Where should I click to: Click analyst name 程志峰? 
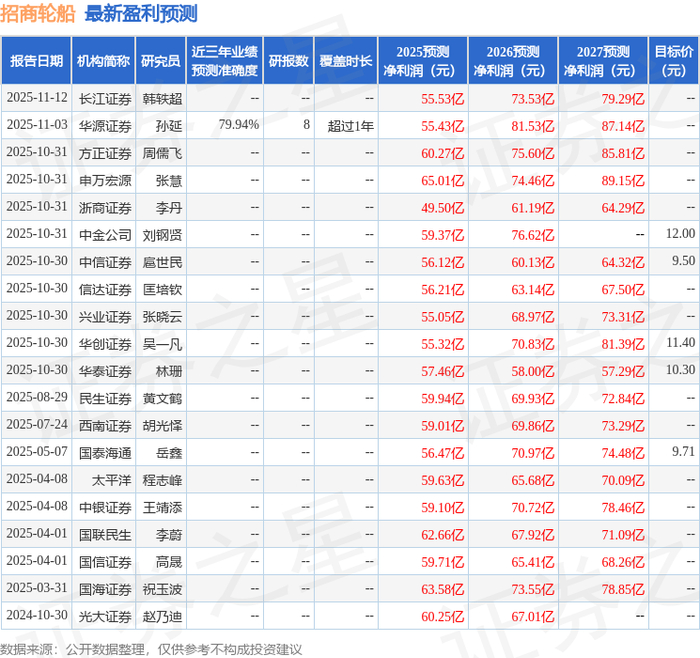[x=162, y=480]
